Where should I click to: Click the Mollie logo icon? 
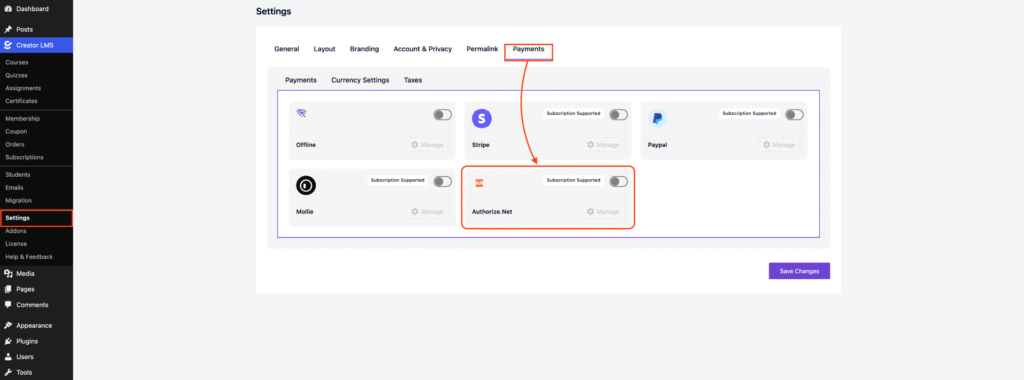click(306, 185)
